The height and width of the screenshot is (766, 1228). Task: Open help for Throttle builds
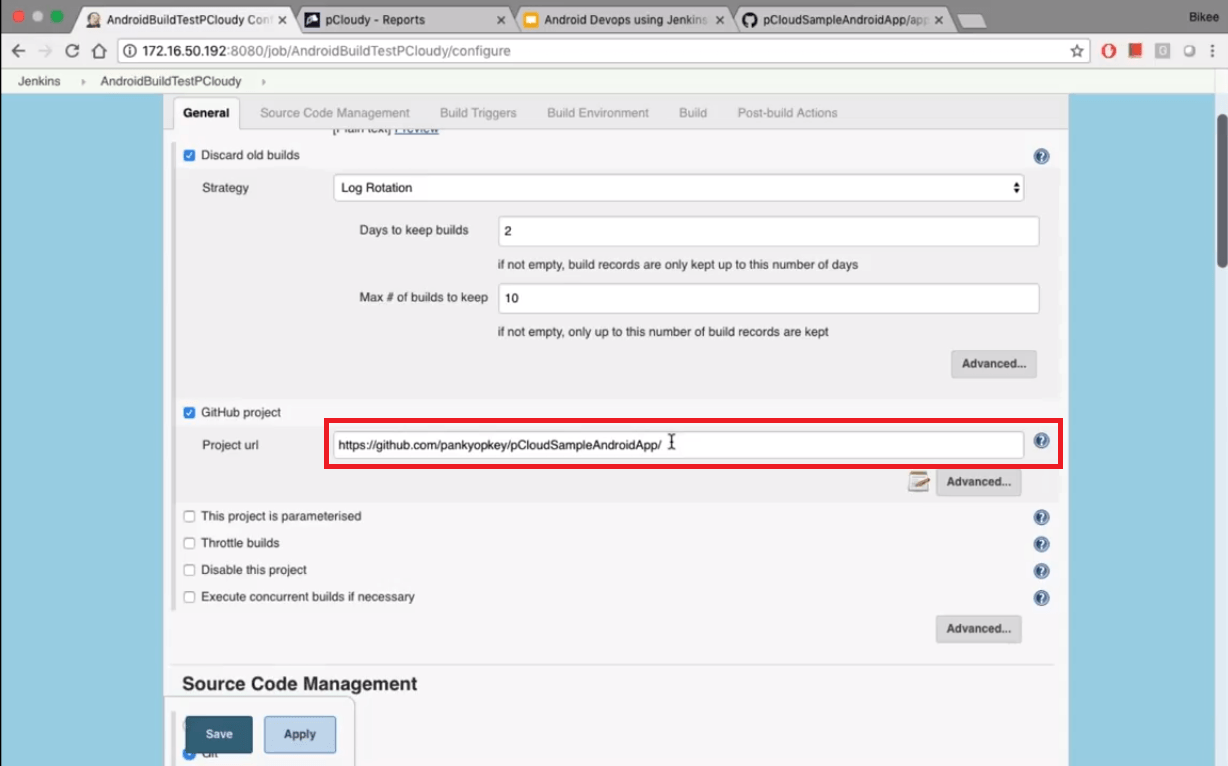pyautogui.click(x=1041, y=545)
